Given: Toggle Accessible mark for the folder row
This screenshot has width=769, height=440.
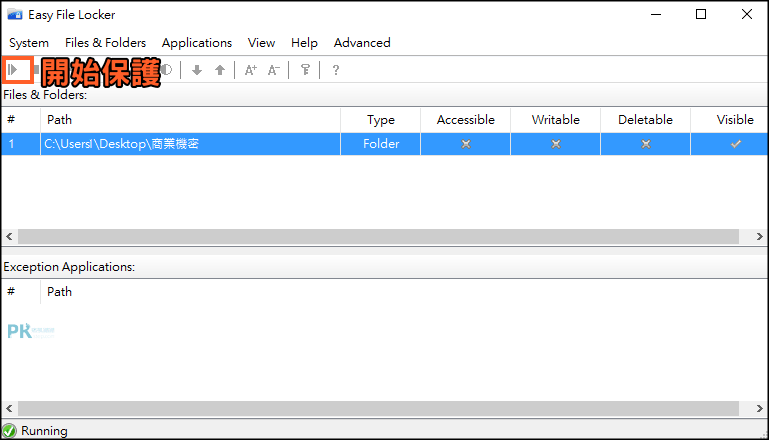Looking at the screenshot, I should [x=465, y=144].
